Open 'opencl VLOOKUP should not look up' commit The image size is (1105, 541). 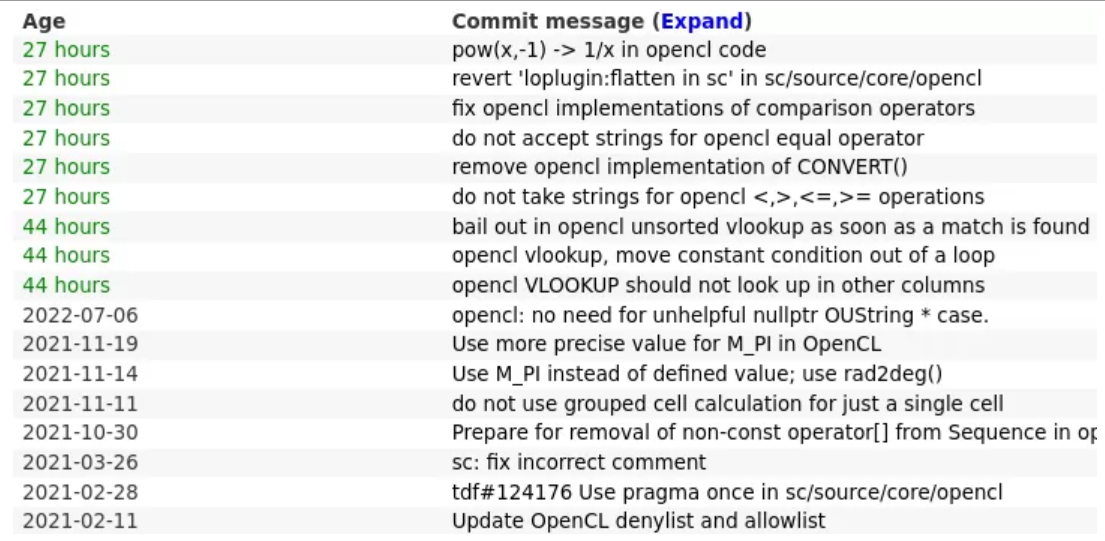(x=717, y=285)
